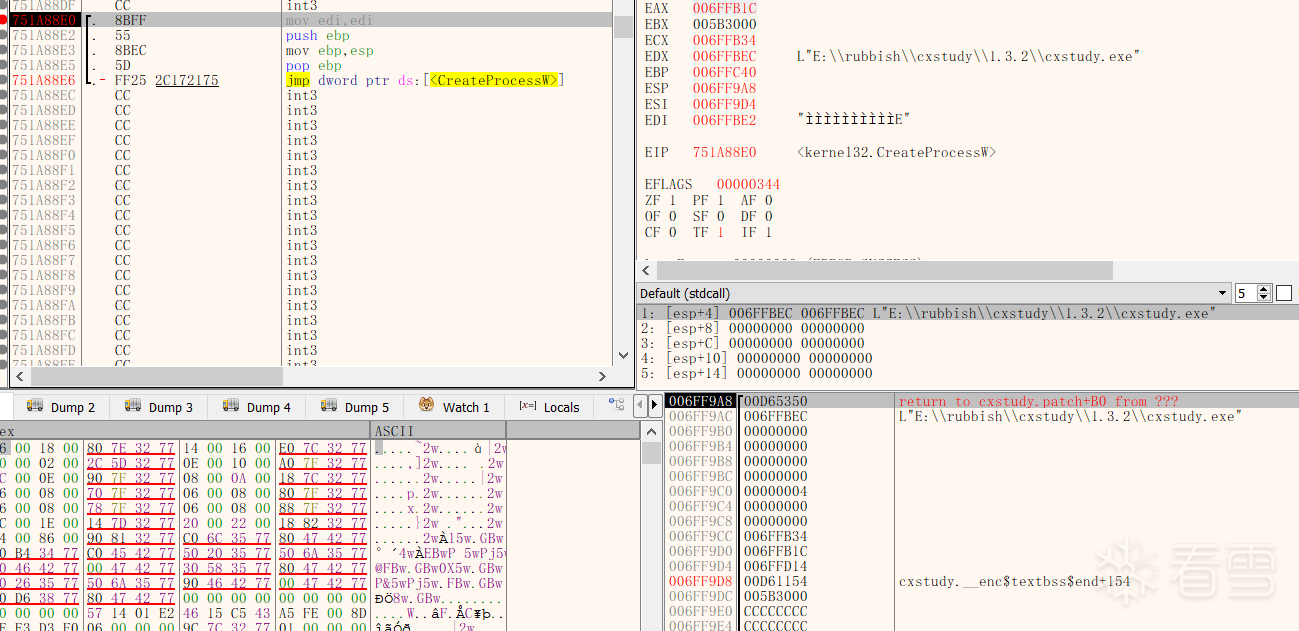The width and height of the screenshot is (1299, 631).
Task: Focus the argument count field showing 5
Action: pyautogui.click(x=1246, y=293)
